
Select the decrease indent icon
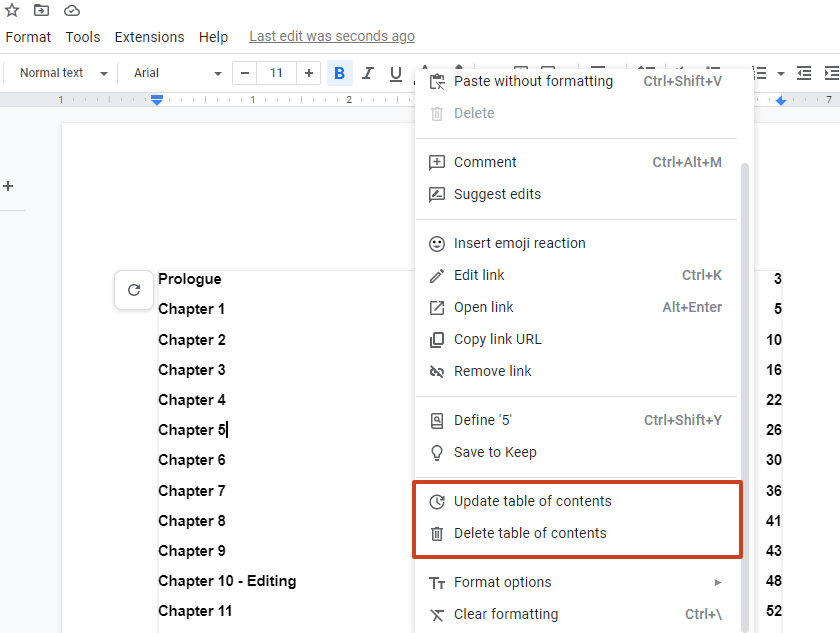[x=804, y=72]
